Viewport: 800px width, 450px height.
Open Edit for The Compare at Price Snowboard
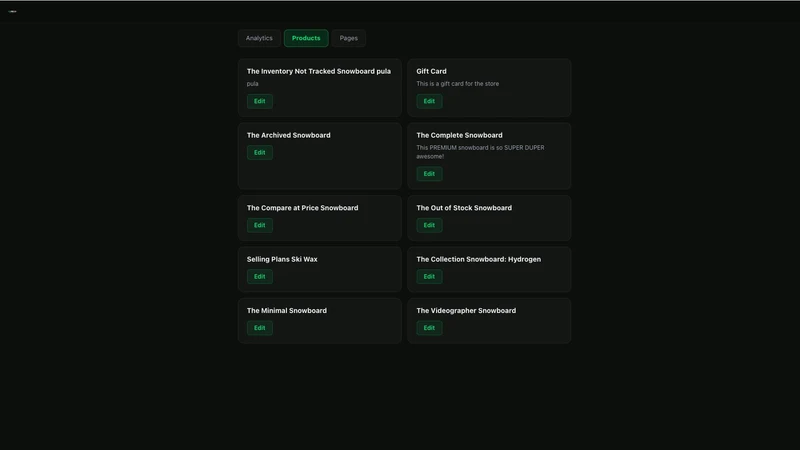click(x=260, y=225)
